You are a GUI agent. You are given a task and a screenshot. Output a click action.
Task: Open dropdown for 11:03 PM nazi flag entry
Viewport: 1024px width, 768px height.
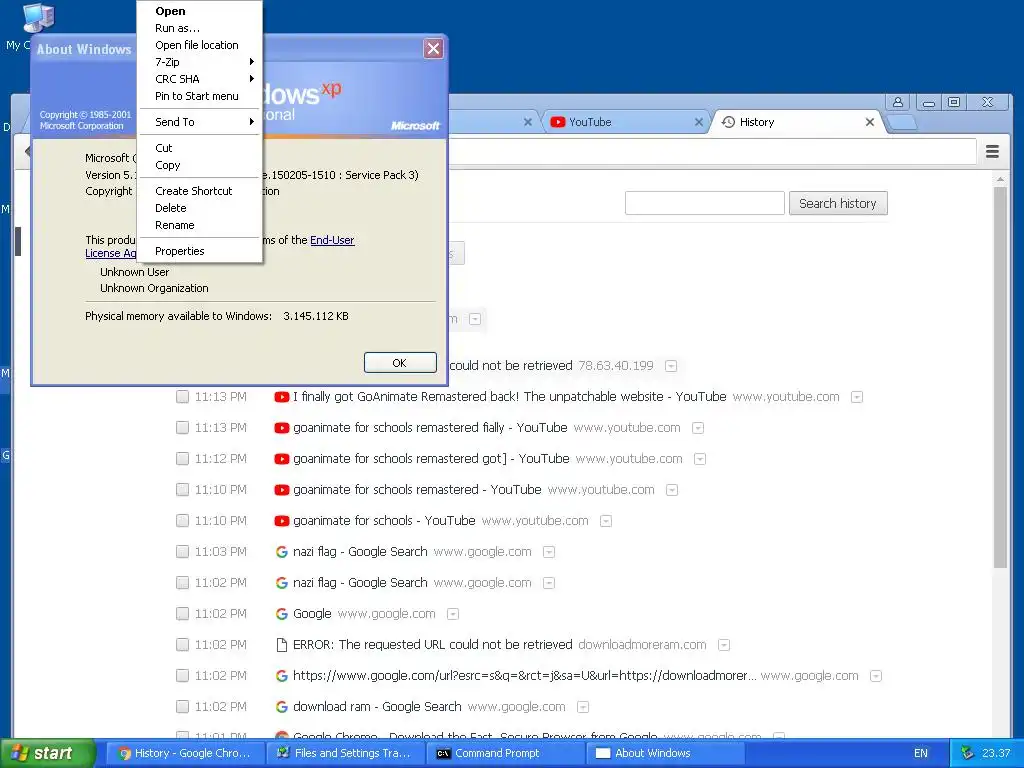click(549, 552)
